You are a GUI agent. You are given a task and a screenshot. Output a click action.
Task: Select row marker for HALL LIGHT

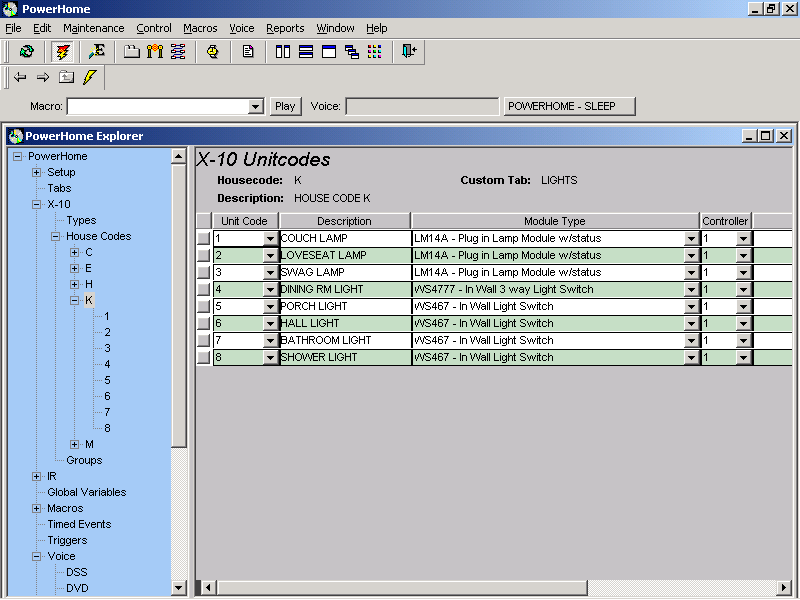(204, 323)
